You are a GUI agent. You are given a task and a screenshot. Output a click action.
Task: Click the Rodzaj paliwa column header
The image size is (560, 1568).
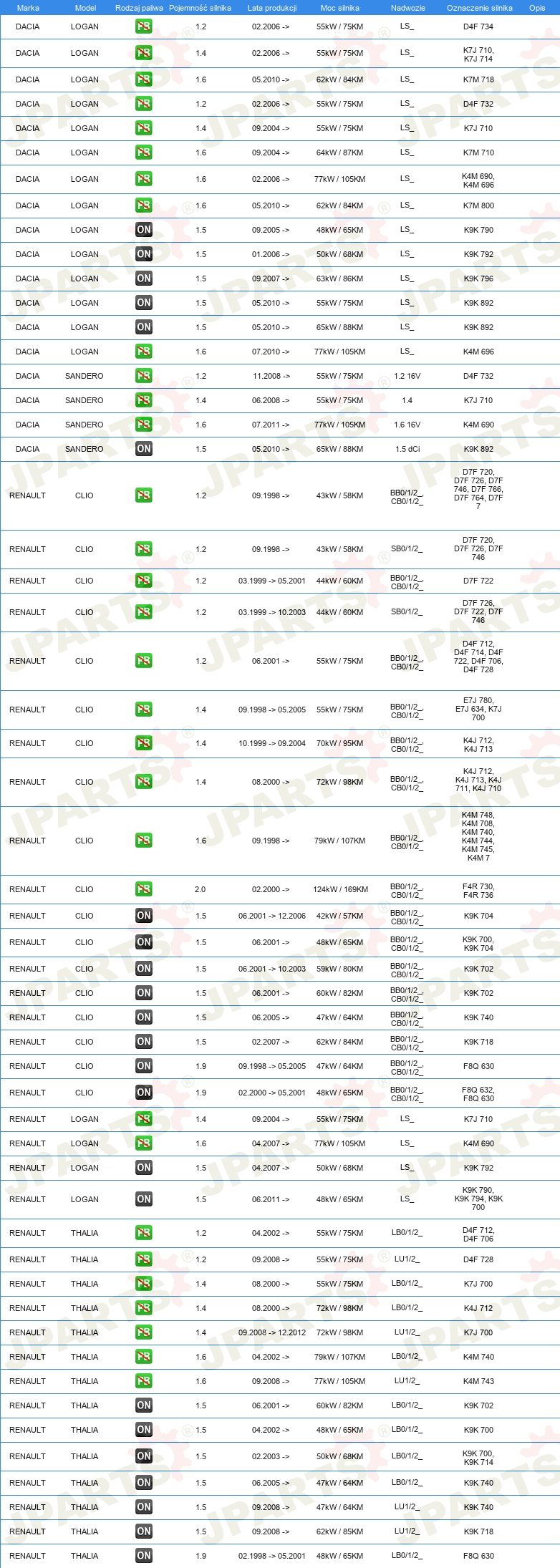click(139, 8)
